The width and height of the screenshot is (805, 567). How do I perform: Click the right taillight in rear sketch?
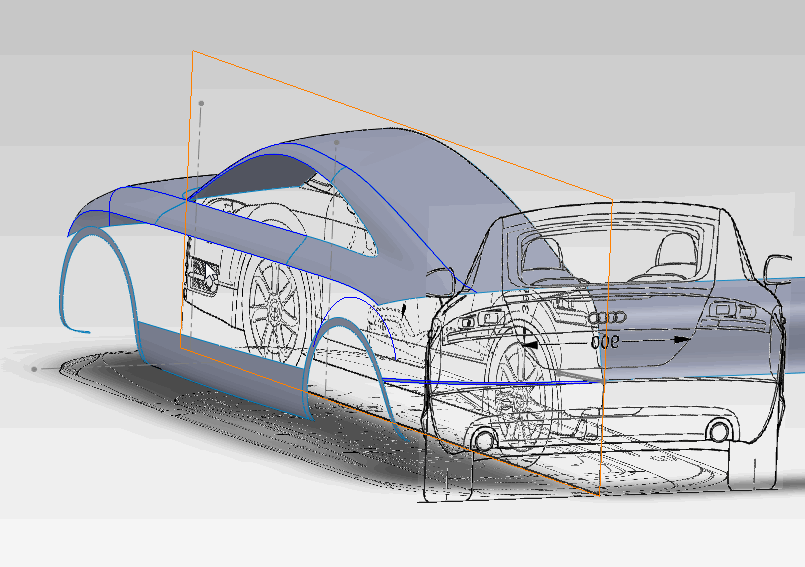pyautogui.click(x=733, y=312)
